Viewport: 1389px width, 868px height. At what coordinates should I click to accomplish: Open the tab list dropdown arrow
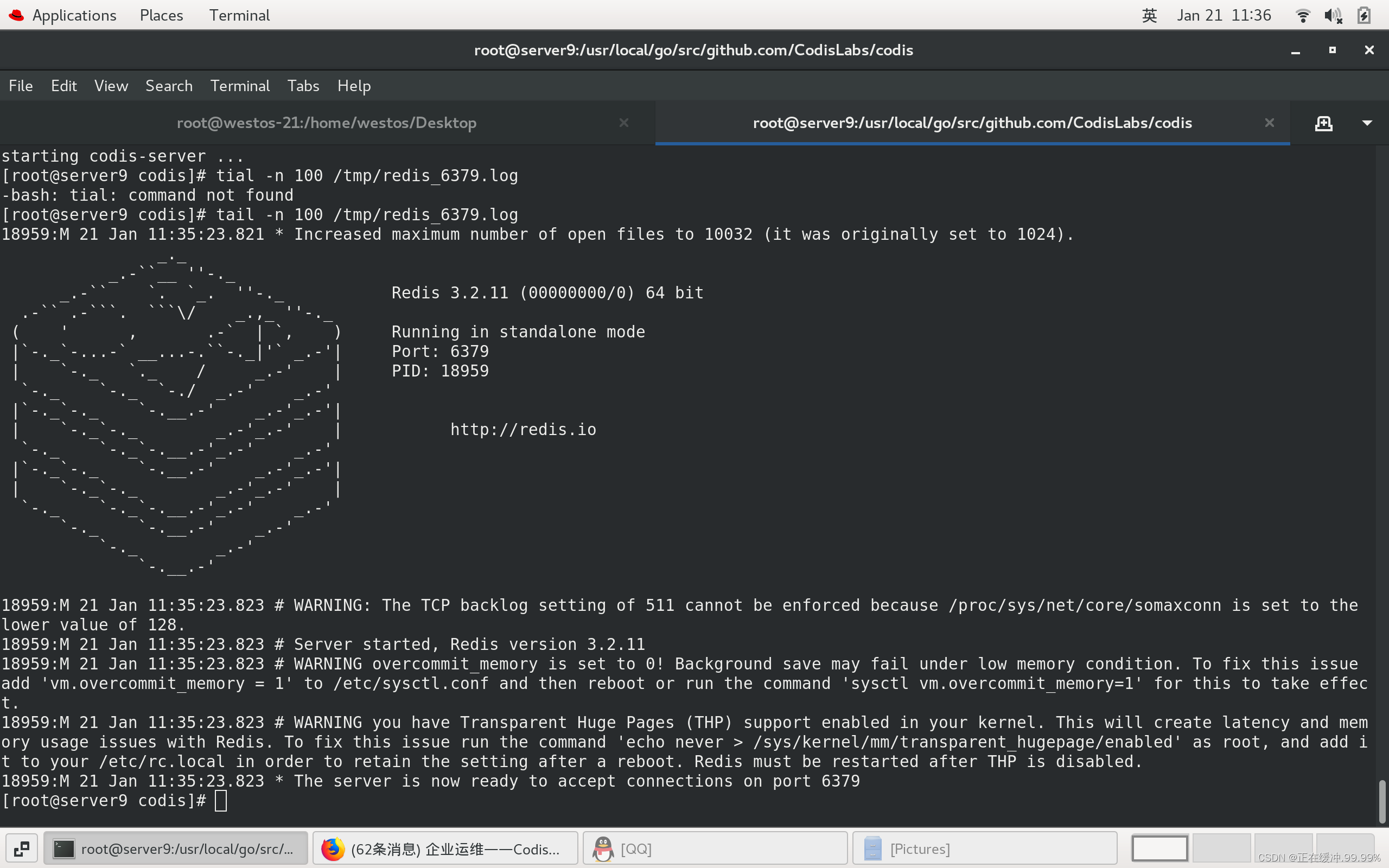(x=1367, y=123)
